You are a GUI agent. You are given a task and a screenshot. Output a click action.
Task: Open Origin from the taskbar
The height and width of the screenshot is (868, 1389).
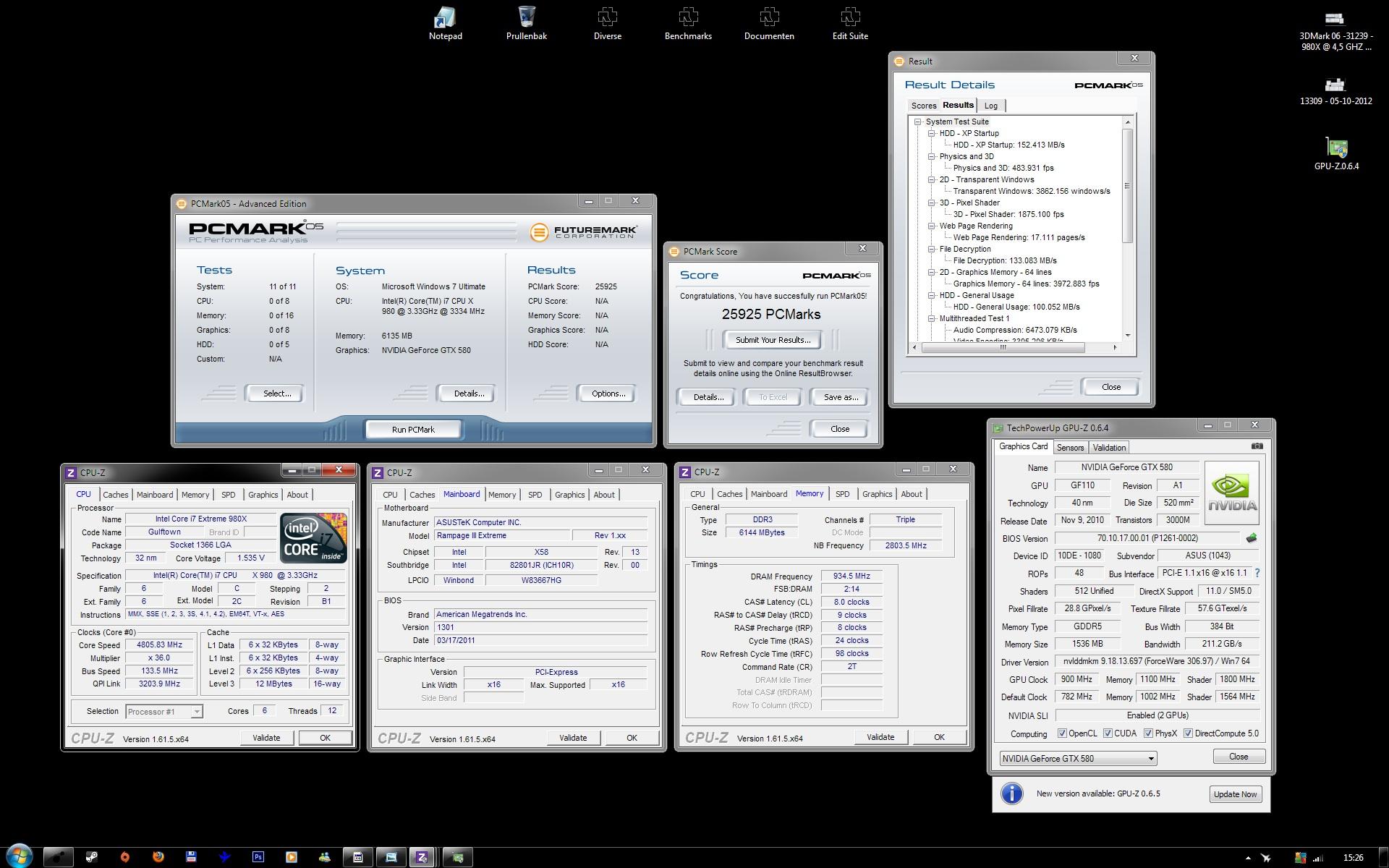(125, 857)
